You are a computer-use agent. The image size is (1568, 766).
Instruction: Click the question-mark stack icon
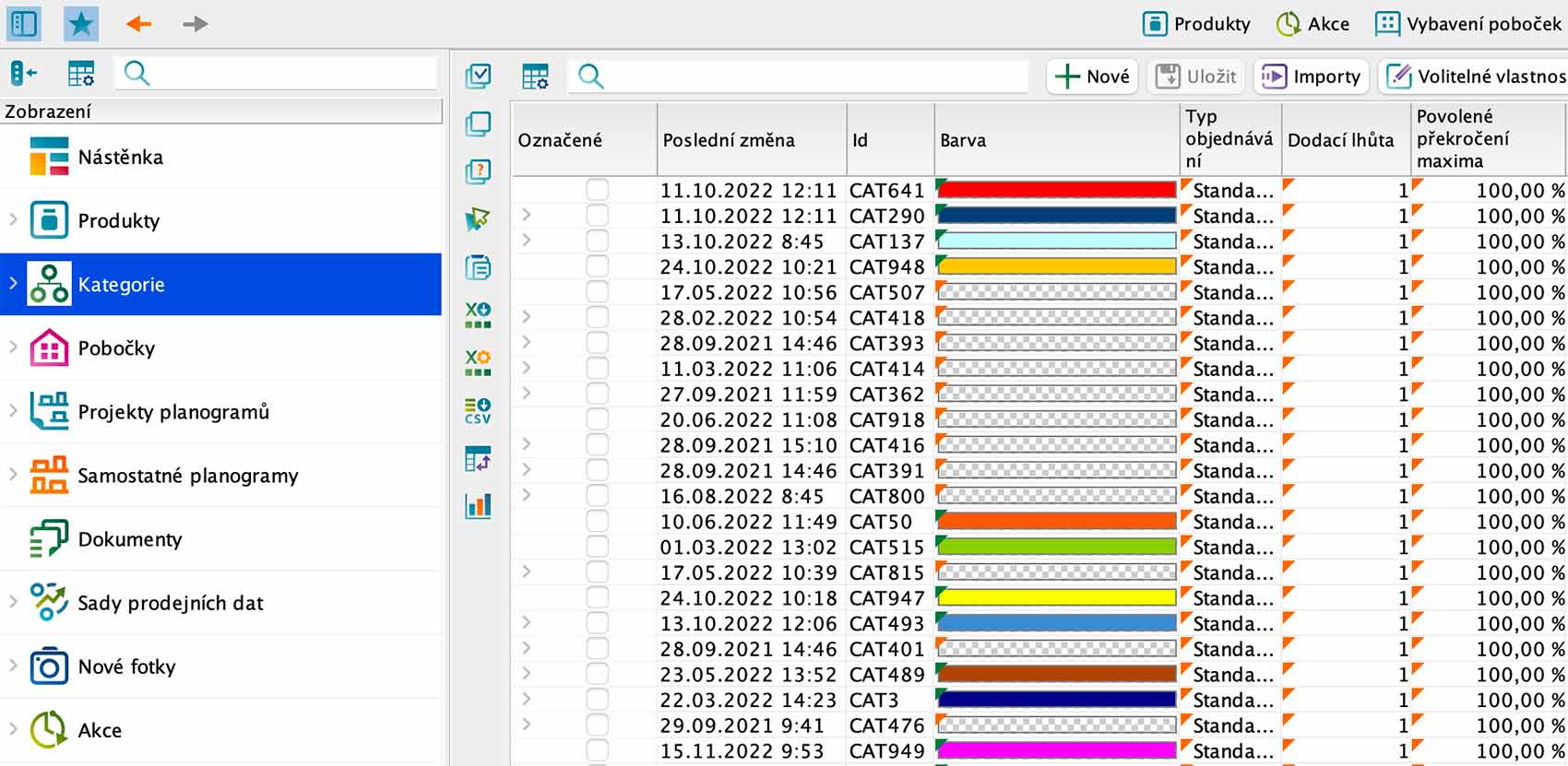pyautogui.click(x=478, y=171)
